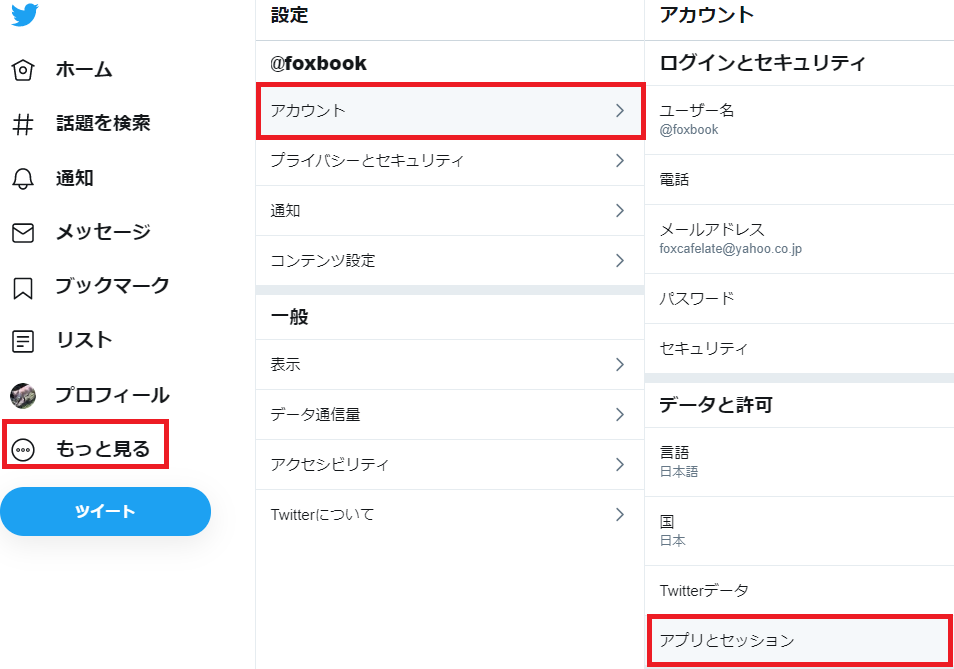
Task: Open 国 setting under データと許可
Action: 799,531
